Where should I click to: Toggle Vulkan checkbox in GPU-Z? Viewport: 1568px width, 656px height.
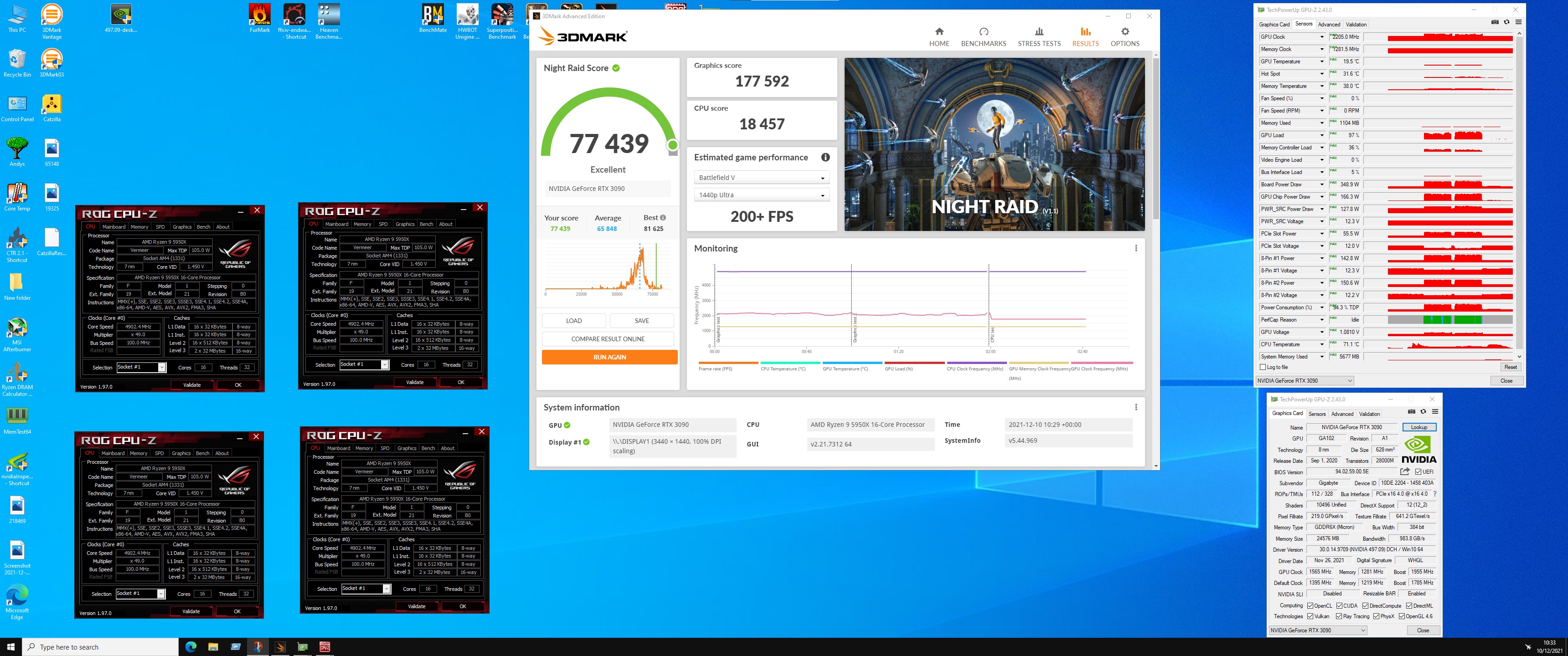click(x=1310, y=616)
